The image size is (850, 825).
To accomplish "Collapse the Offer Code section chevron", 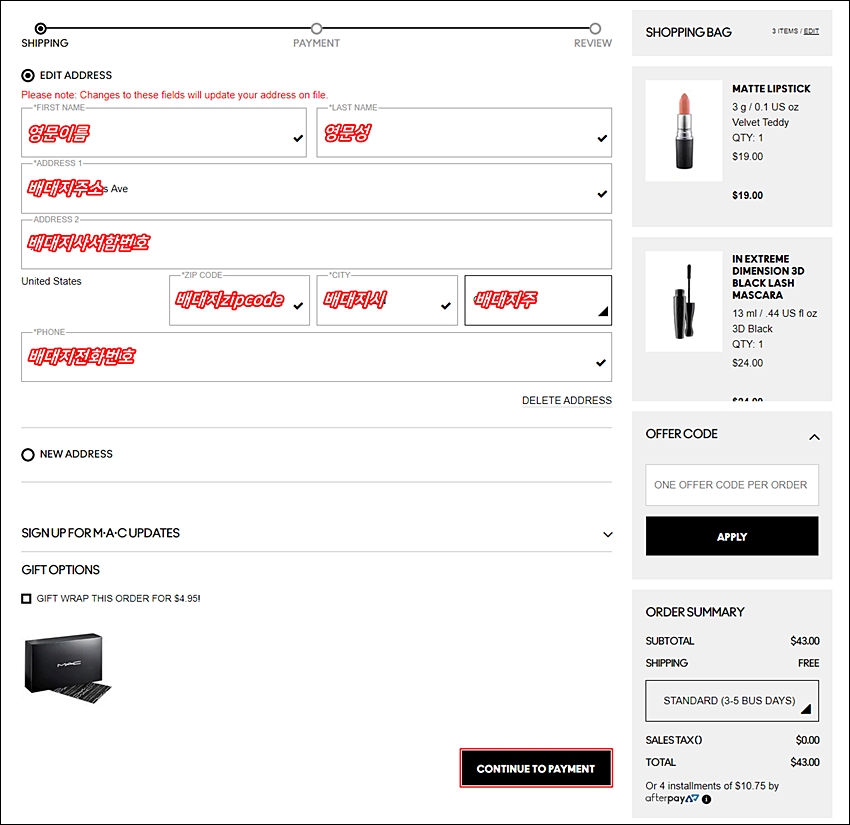I will click(x=814, y=437).
